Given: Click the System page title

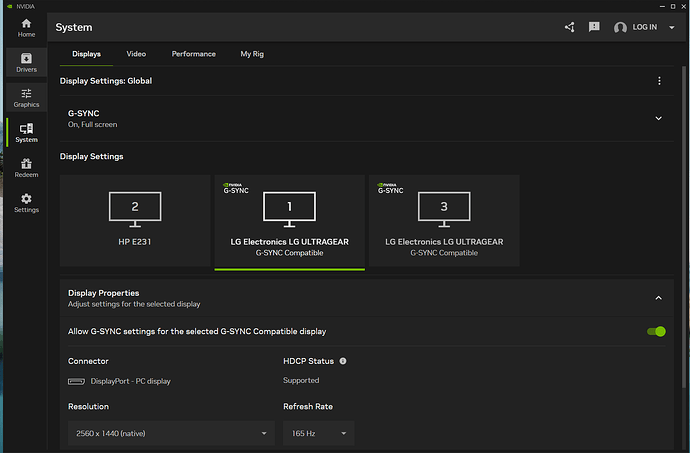Looking at the screenshot, I should tap(74, 27).
